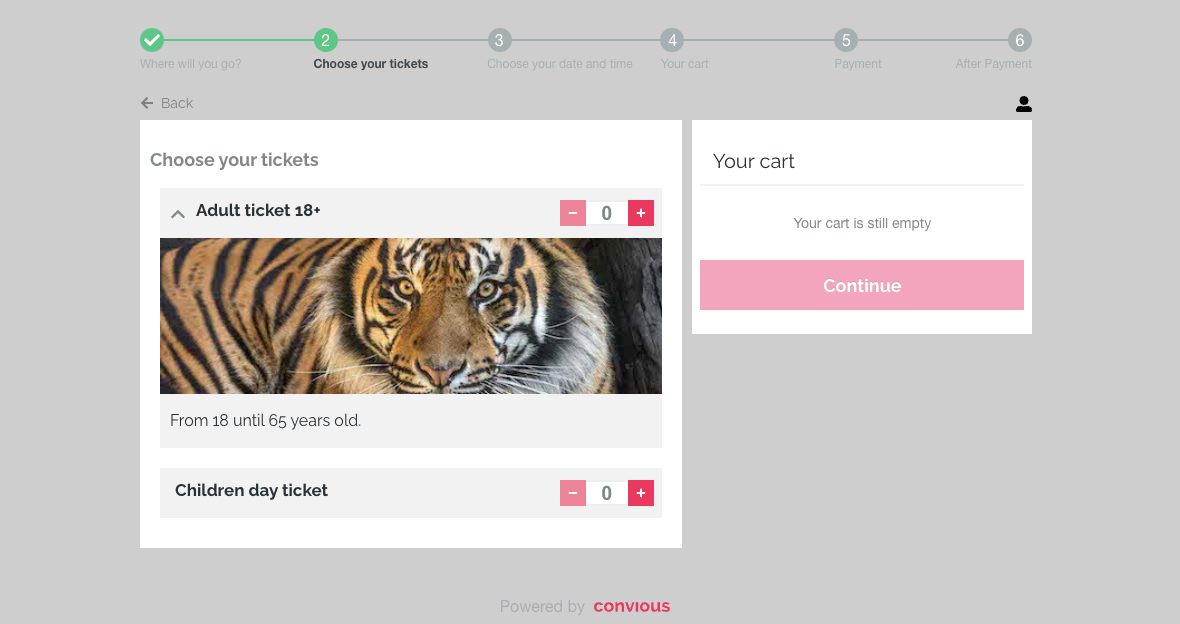This screenshot has width=1180, height=624.
Task: Click step 6 After Payment circle
Action: coord(1019,40)
